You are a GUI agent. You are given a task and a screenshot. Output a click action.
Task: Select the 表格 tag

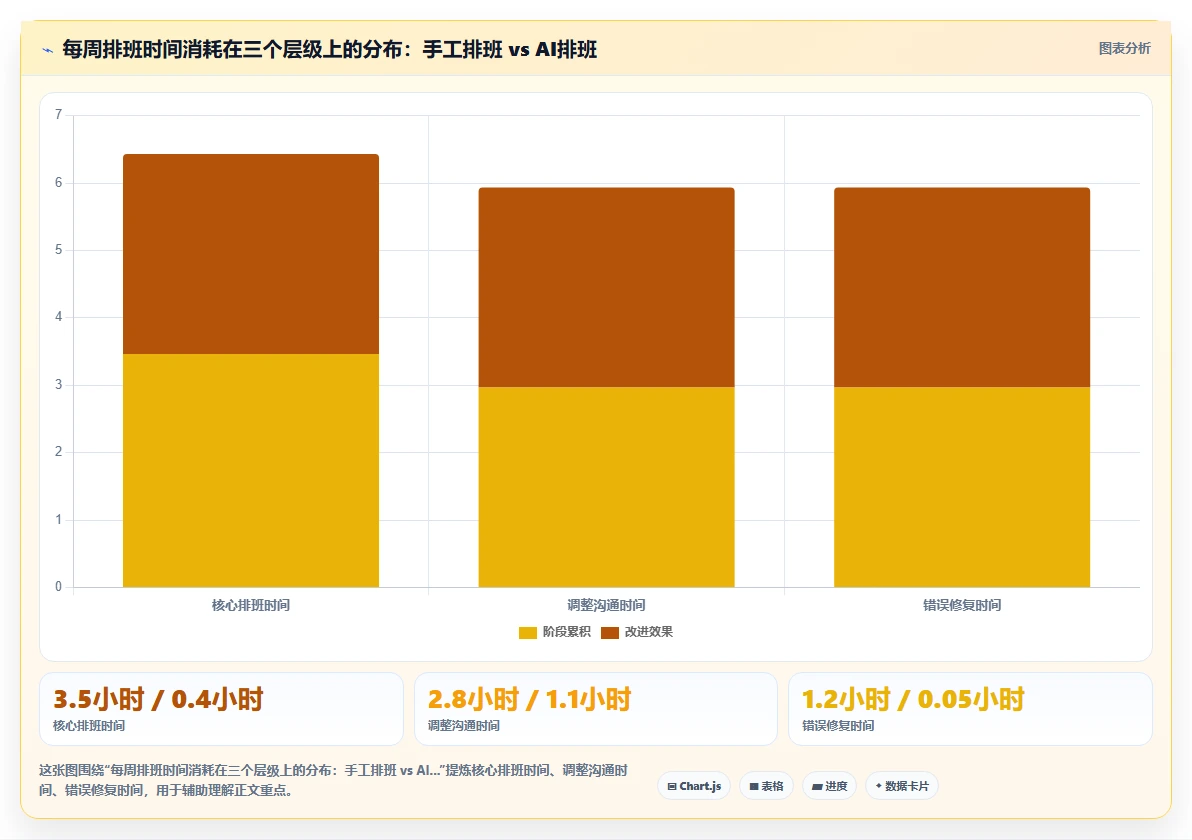766,786
